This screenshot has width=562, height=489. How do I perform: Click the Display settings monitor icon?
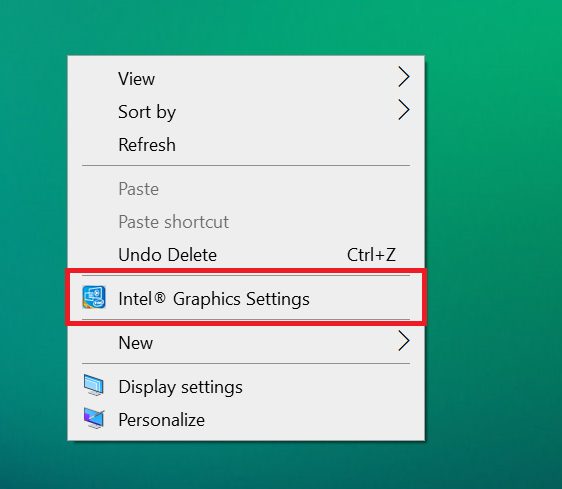(94, 385)
